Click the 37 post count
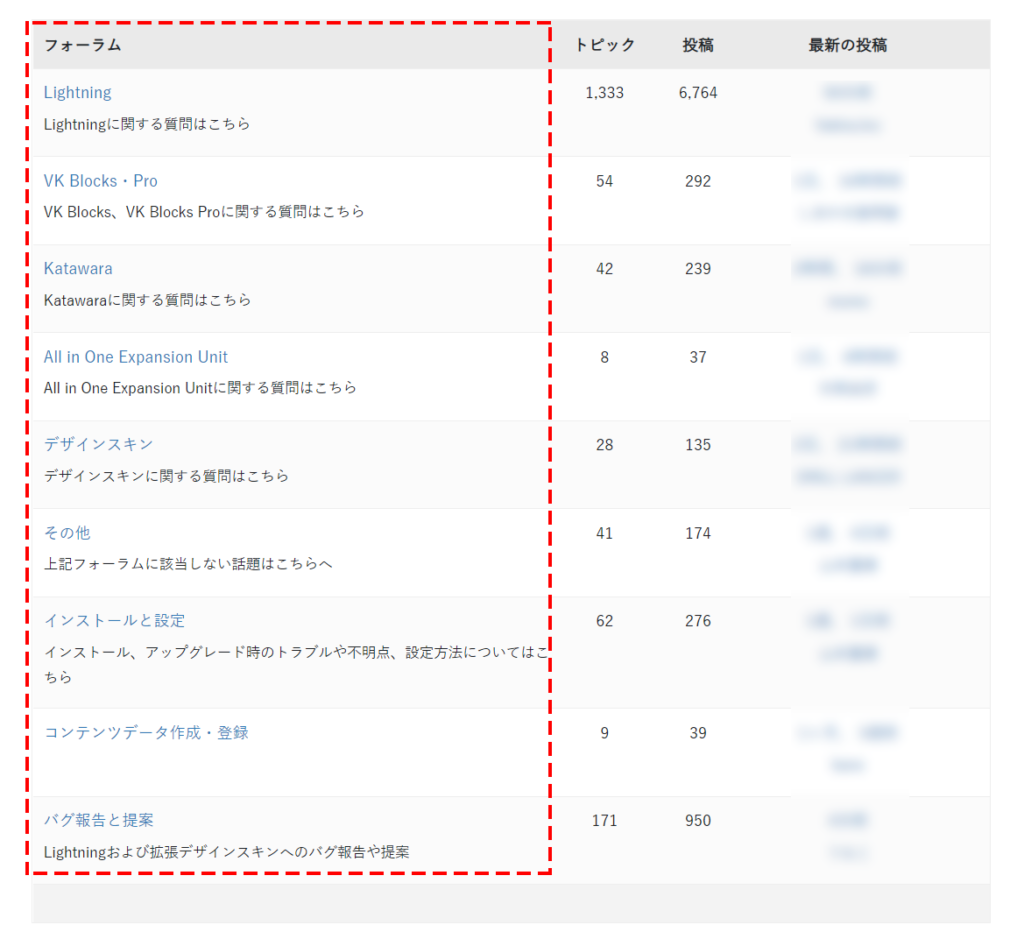The image size is (1024, 939). coord(697,357)
